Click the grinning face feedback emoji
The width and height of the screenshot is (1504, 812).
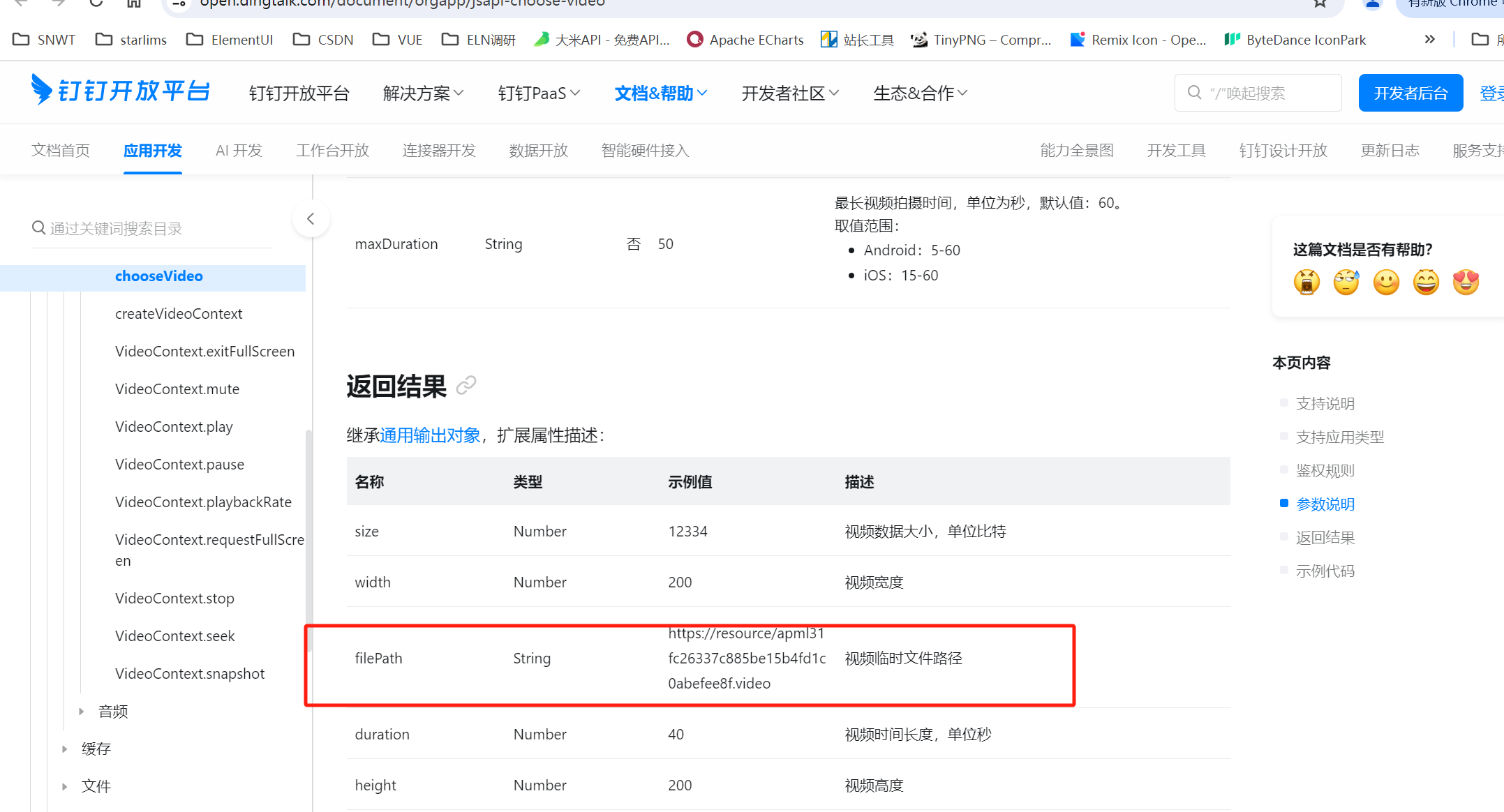click(1426, 283)
